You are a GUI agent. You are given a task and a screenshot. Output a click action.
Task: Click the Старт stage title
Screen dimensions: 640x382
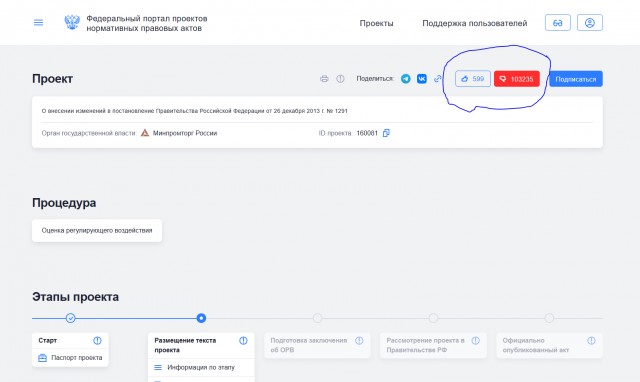48,340
